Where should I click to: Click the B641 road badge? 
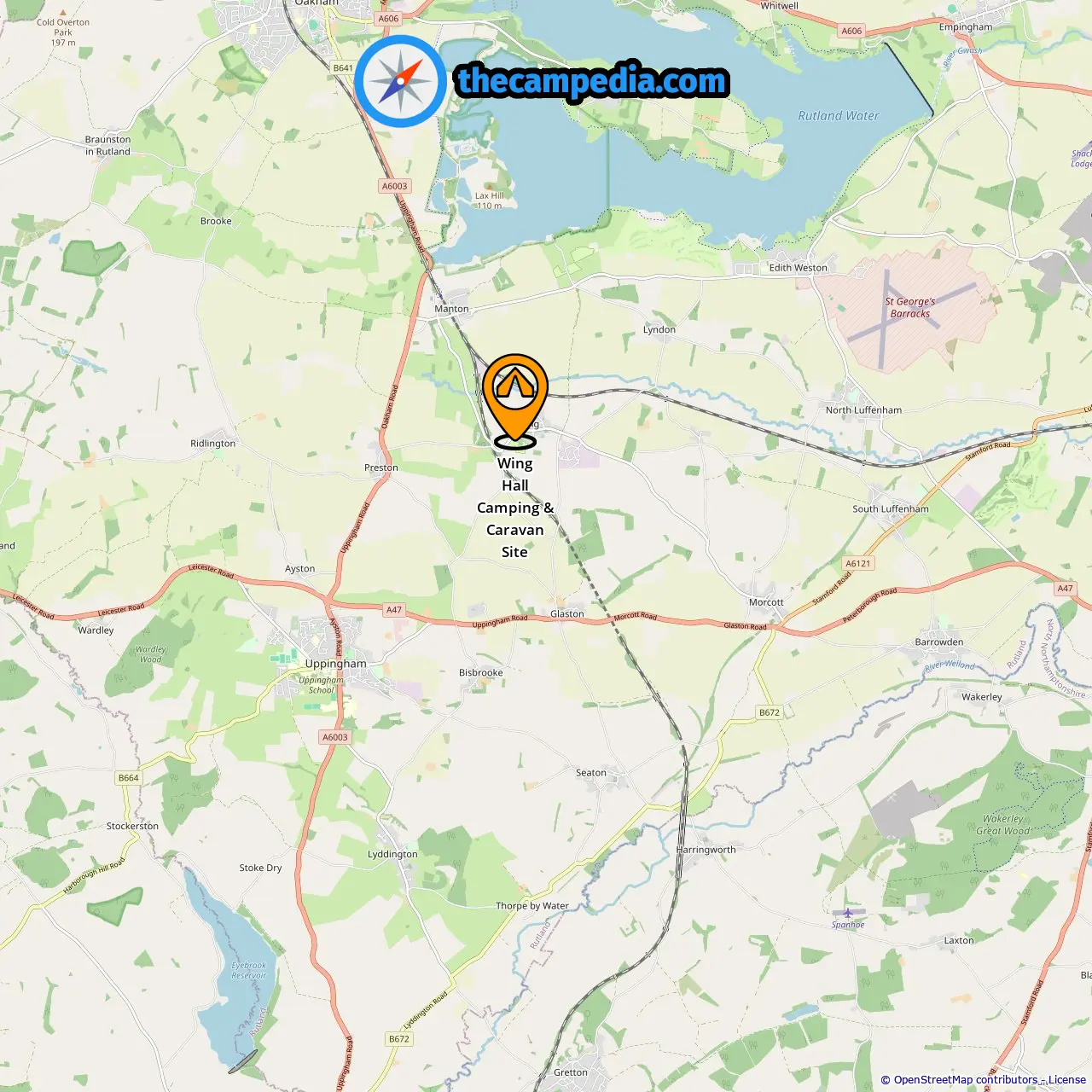point(343,68)
